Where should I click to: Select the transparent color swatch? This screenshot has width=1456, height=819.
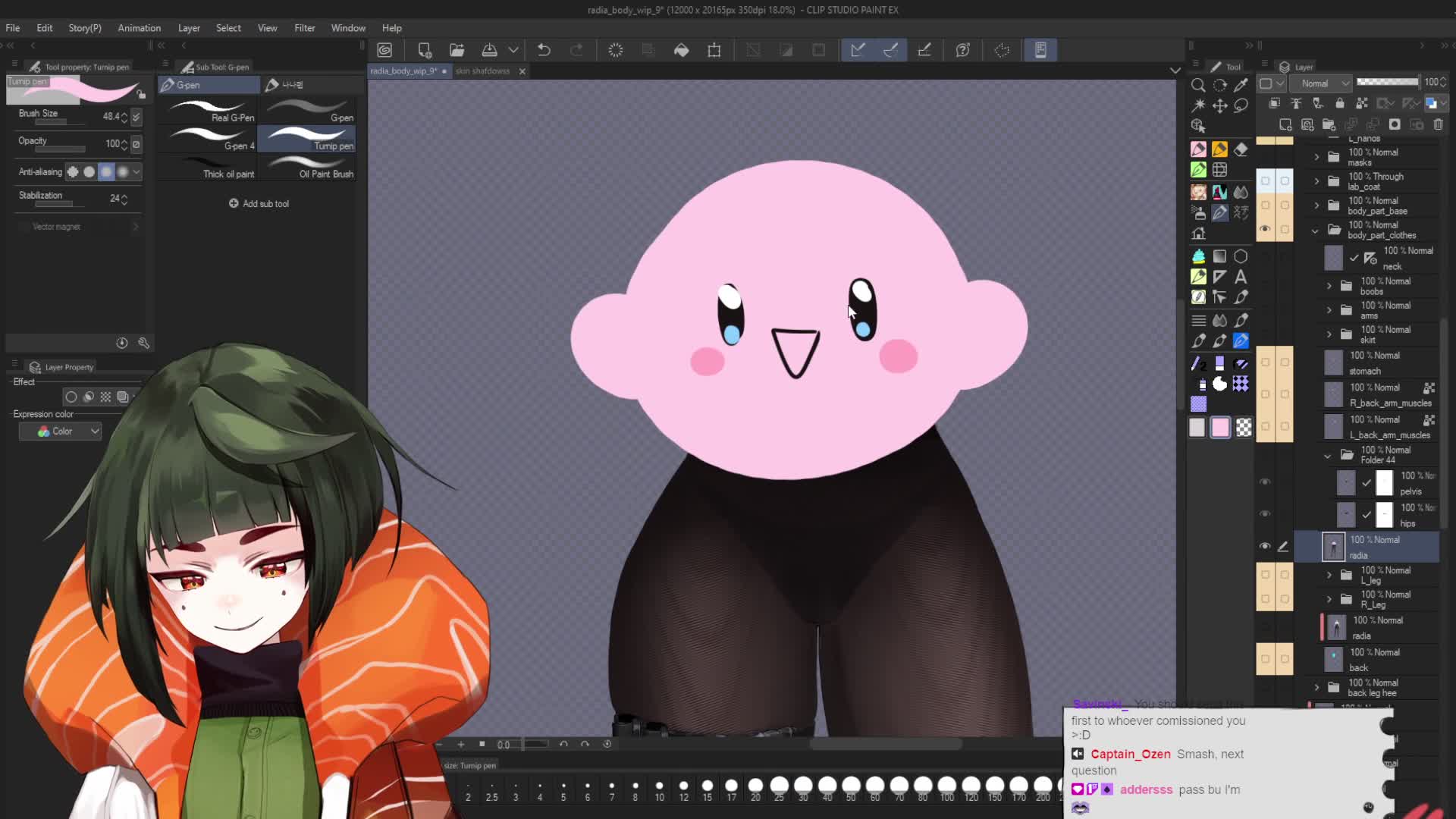[1244, 428]
